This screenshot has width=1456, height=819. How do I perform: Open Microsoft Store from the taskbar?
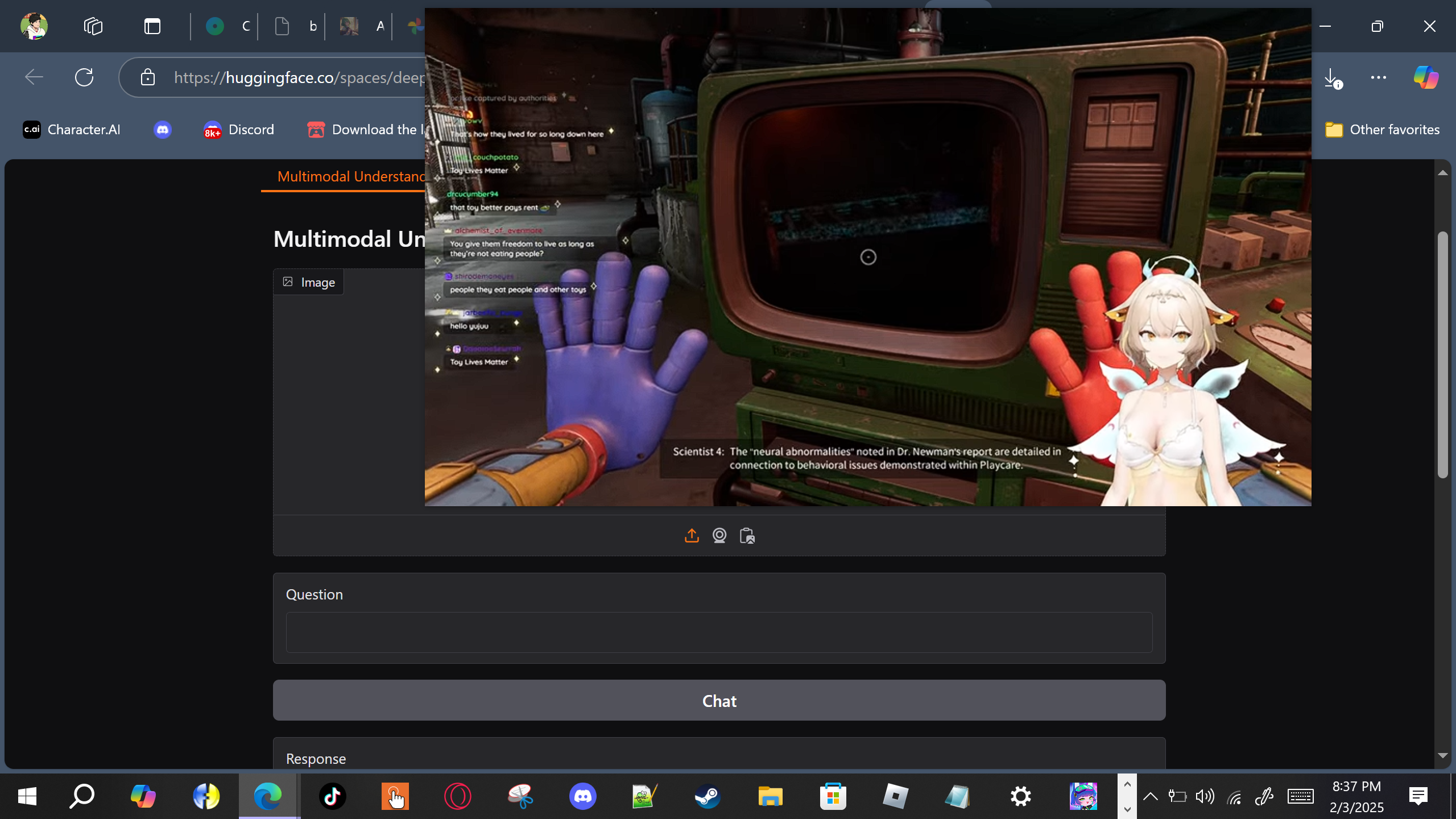(833, 796)
